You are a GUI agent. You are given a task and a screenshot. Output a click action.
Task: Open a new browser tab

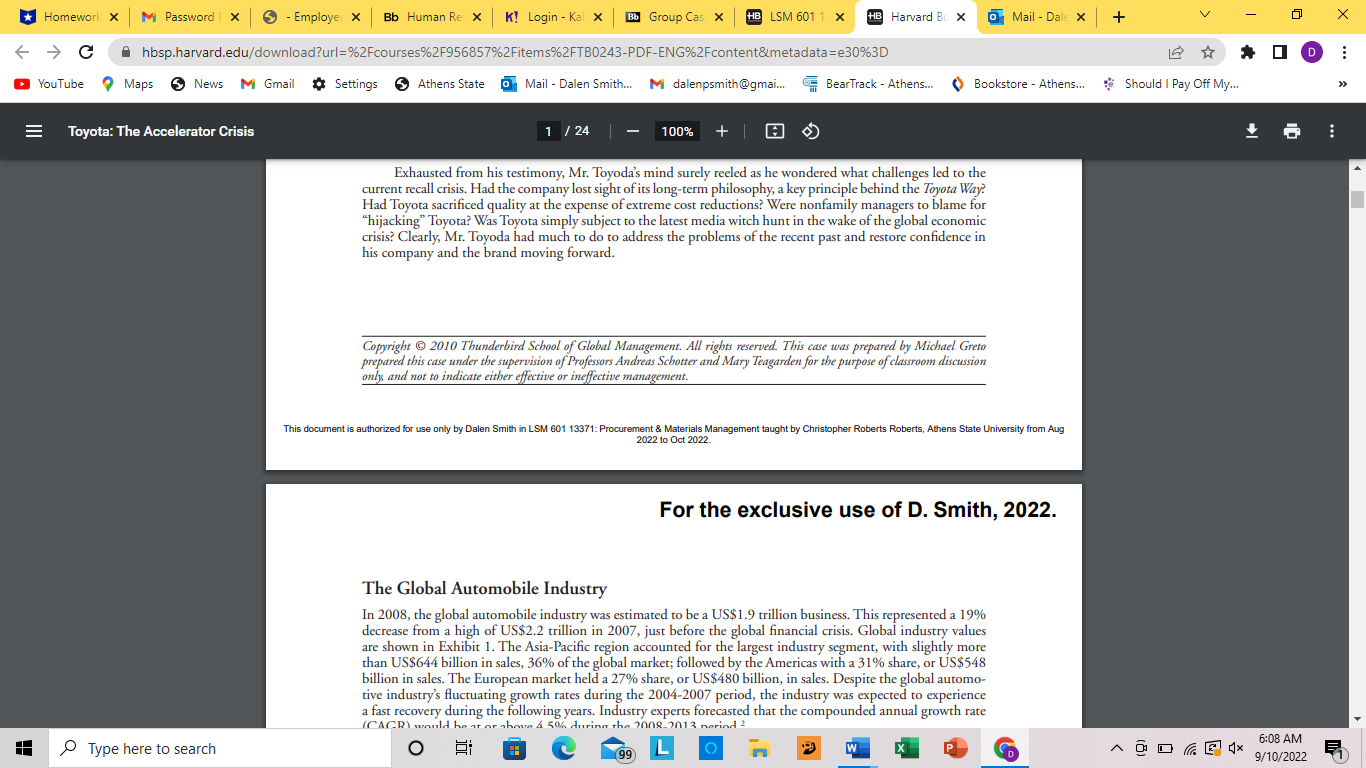[1118, 17]
